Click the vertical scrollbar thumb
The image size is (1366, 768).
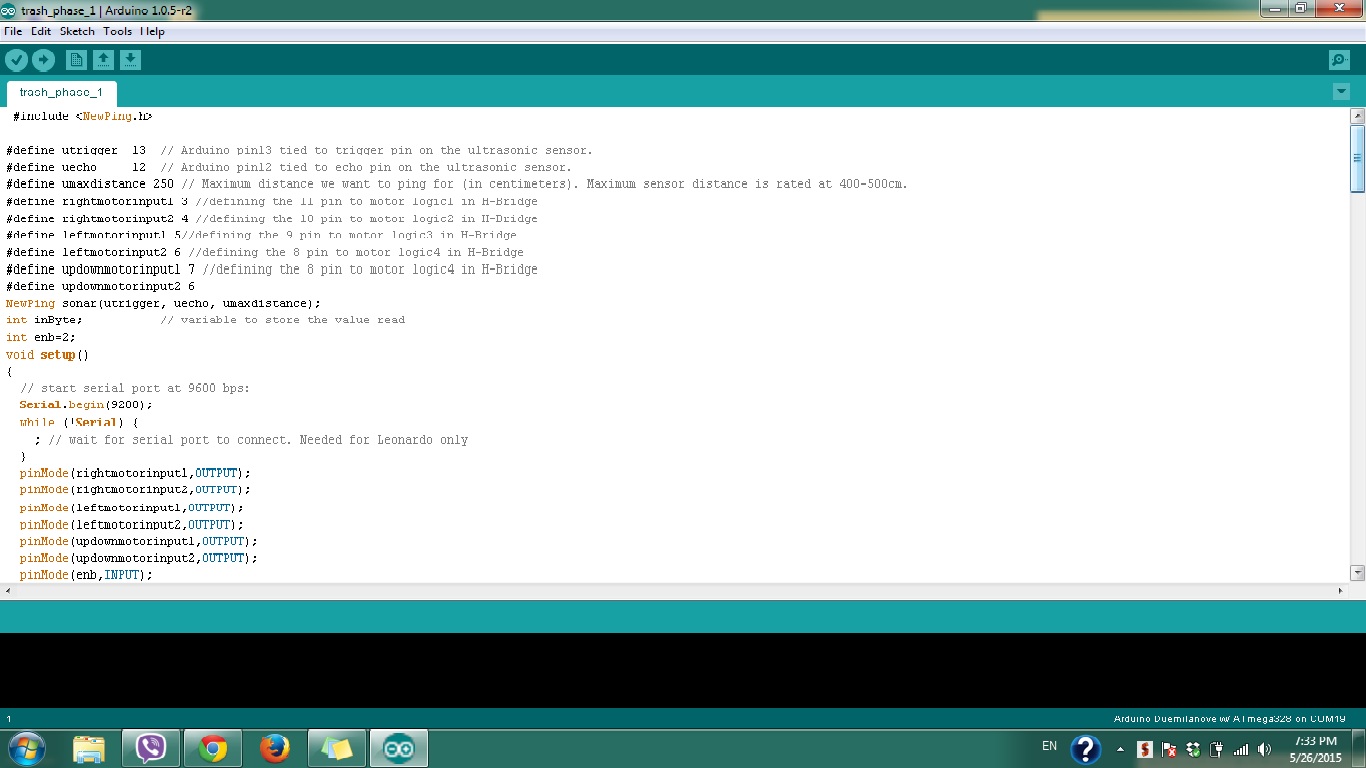(1358, 158)
